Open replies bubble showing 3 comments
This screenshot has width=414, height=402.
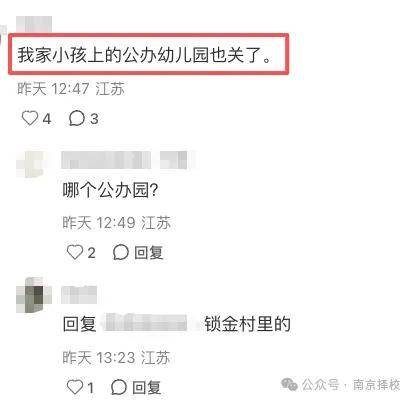pos(76,118)
